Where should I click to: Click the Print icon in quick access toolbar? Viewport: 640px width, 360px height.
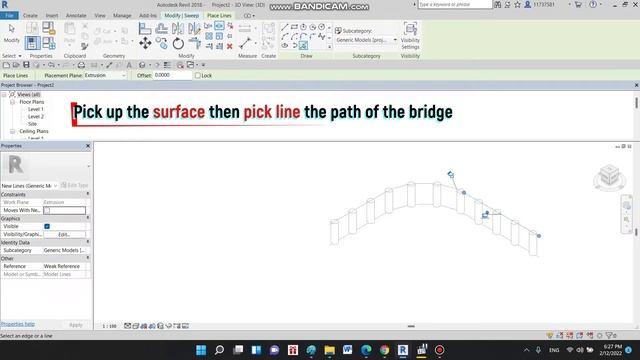81,65
